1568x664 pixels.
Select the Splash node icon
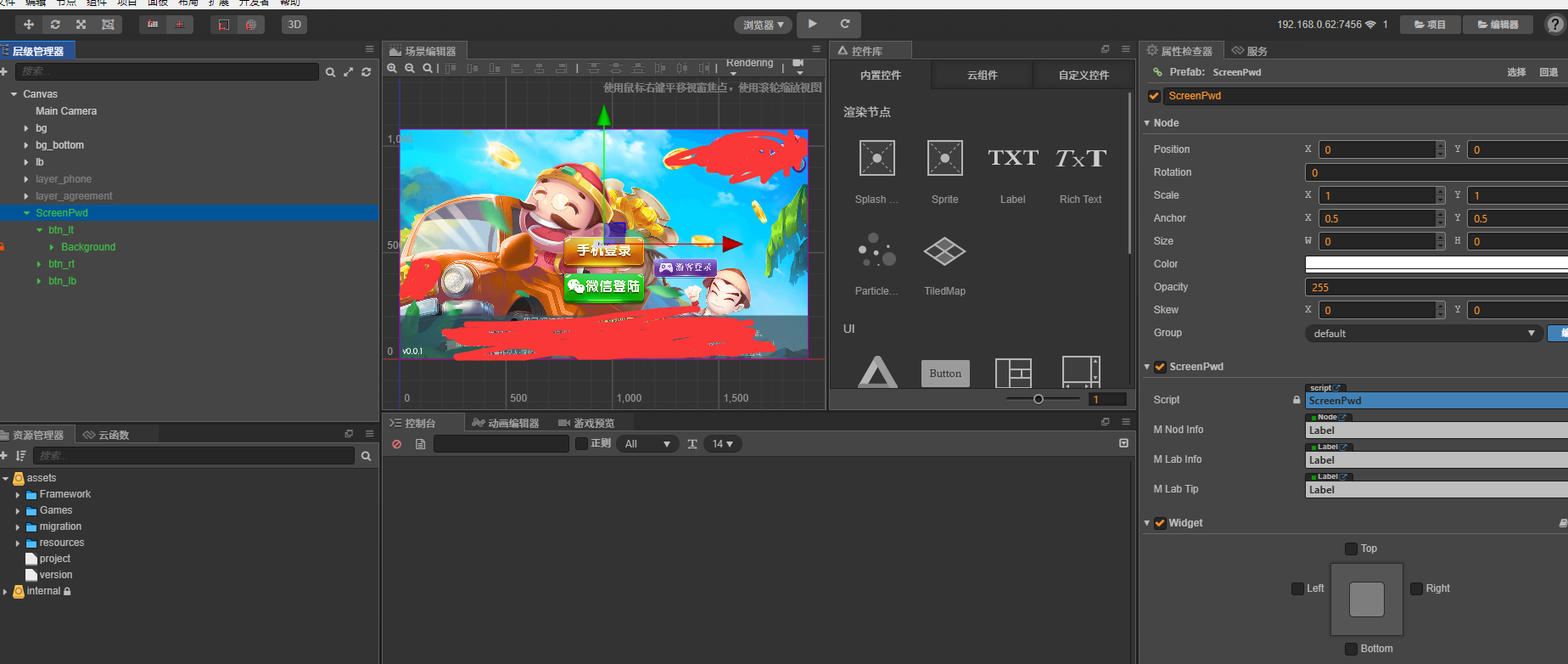click(877, 158)
